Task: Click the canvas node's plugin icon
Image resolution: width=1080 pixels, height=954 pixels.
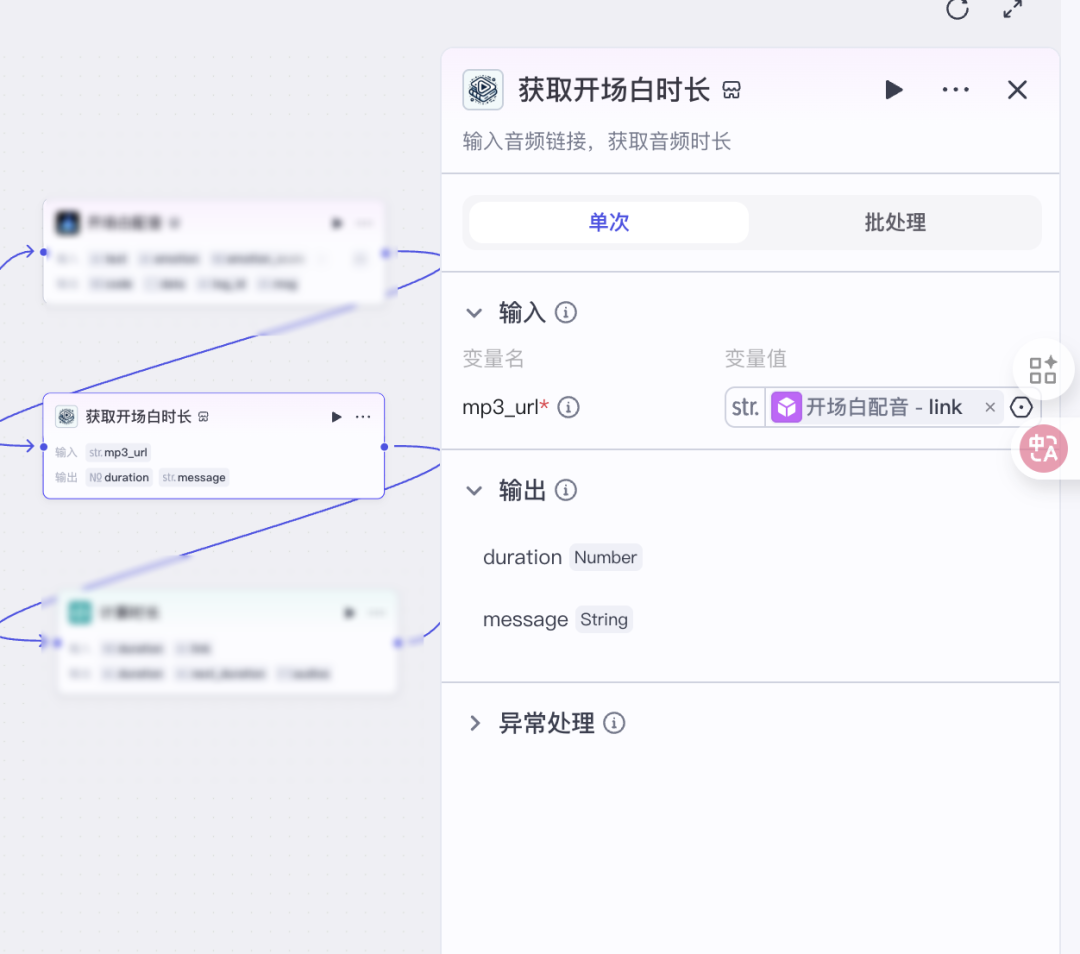Action: [x=66, y=416]
